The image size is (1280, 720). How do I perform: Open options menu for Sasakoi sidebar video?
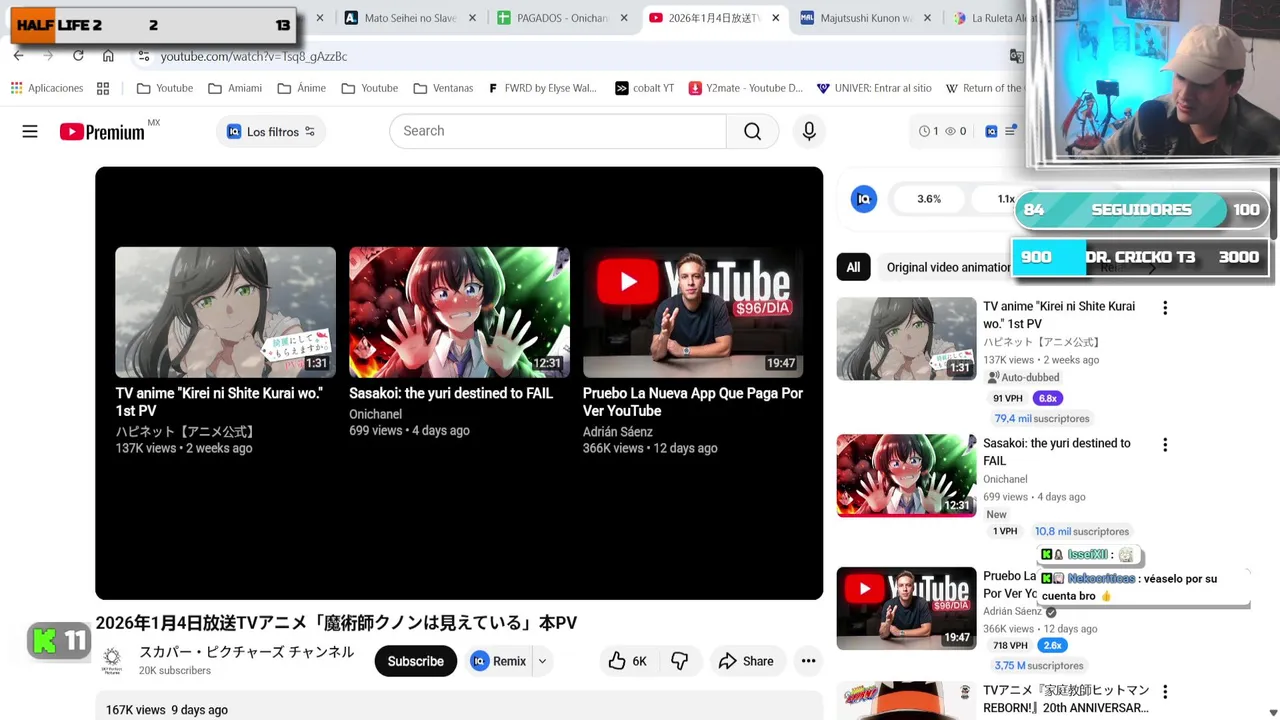1165,445
